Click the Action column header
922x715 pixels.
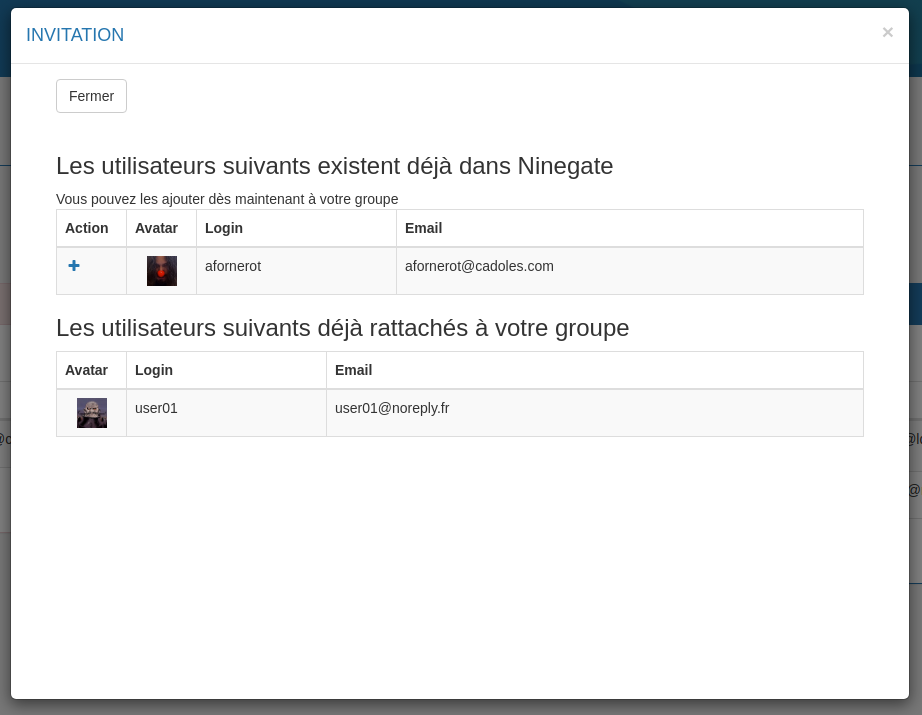pyautogui.click(x=87, y=228)
